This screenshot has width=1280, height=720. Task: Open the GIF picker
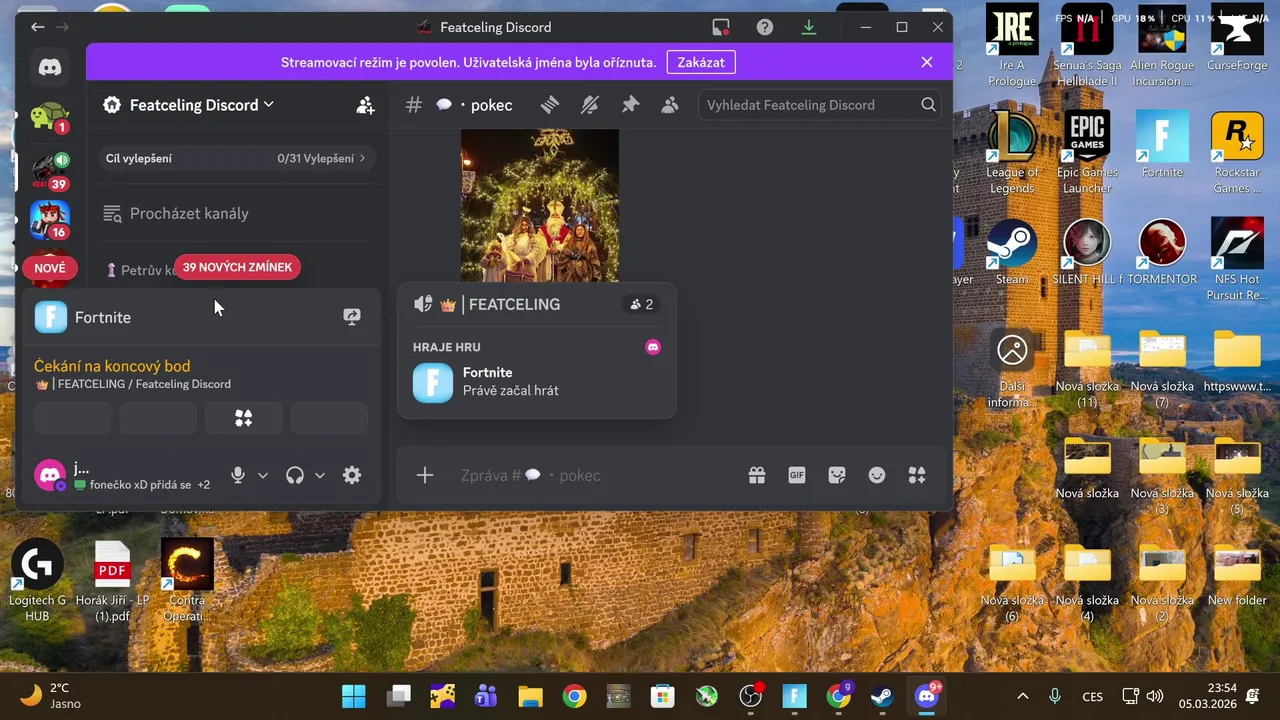click(x=797, y=475)
